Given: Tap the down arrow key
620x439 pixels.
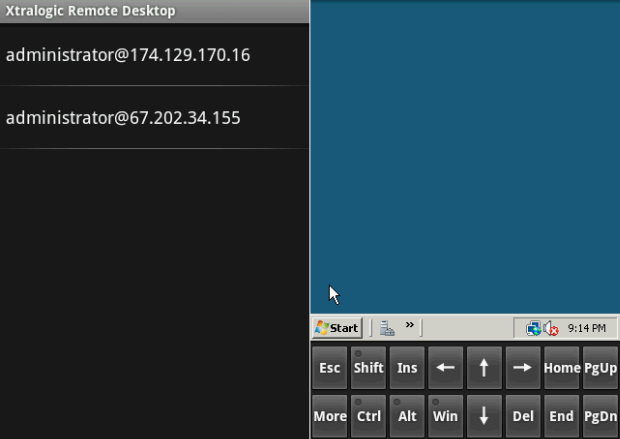Looking at the screenshot, I should click(x=484, y=416).
